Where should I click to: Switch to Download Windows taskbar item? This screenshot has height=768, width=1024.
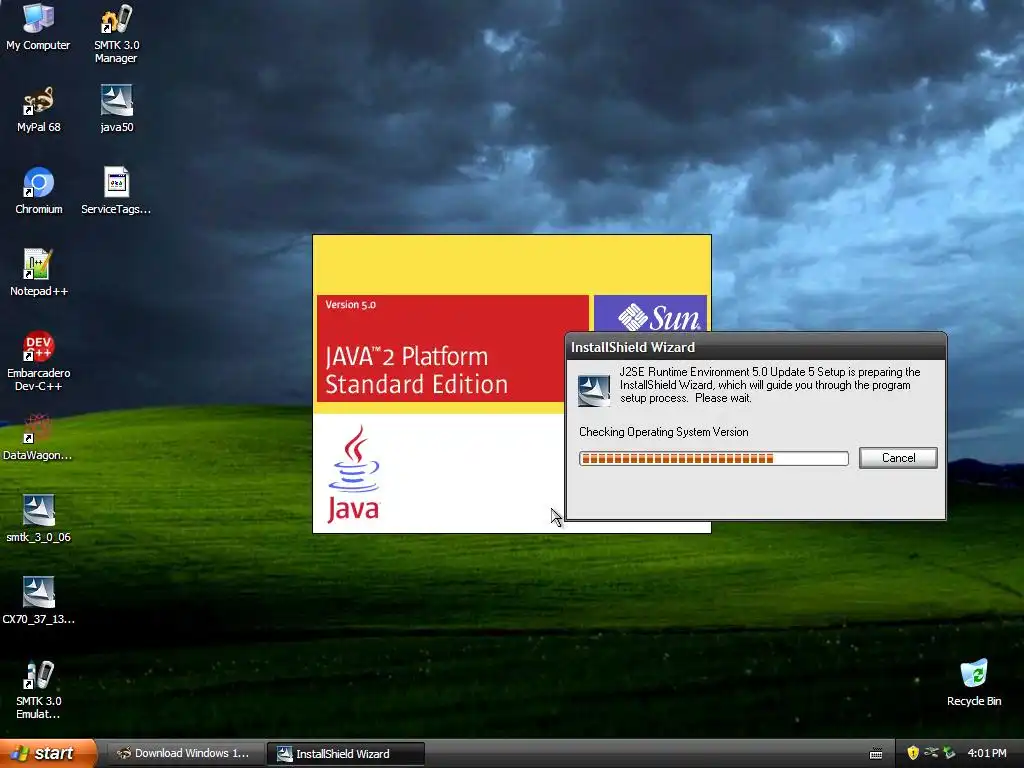(x=185, y=754)
